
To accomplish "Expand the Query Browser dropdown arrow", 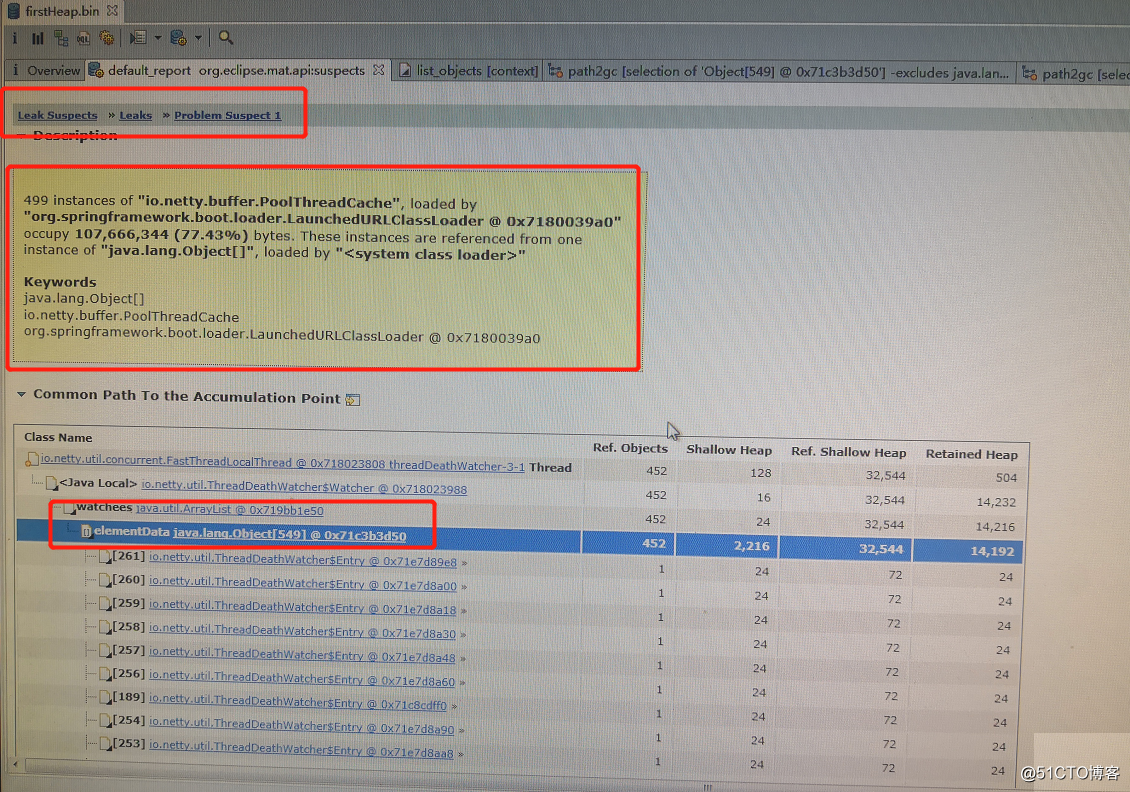I will [x=198, y=37].
